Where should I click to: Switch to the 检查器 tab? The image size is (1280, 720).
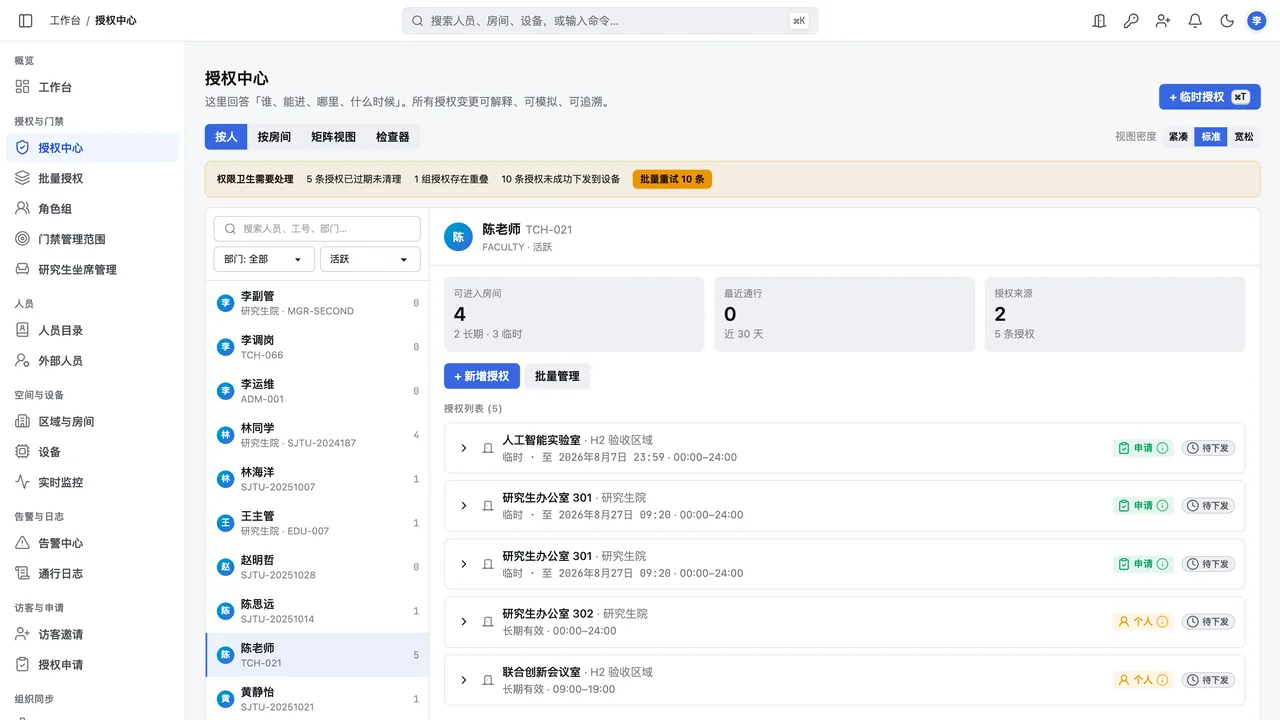tap(392, 137)
